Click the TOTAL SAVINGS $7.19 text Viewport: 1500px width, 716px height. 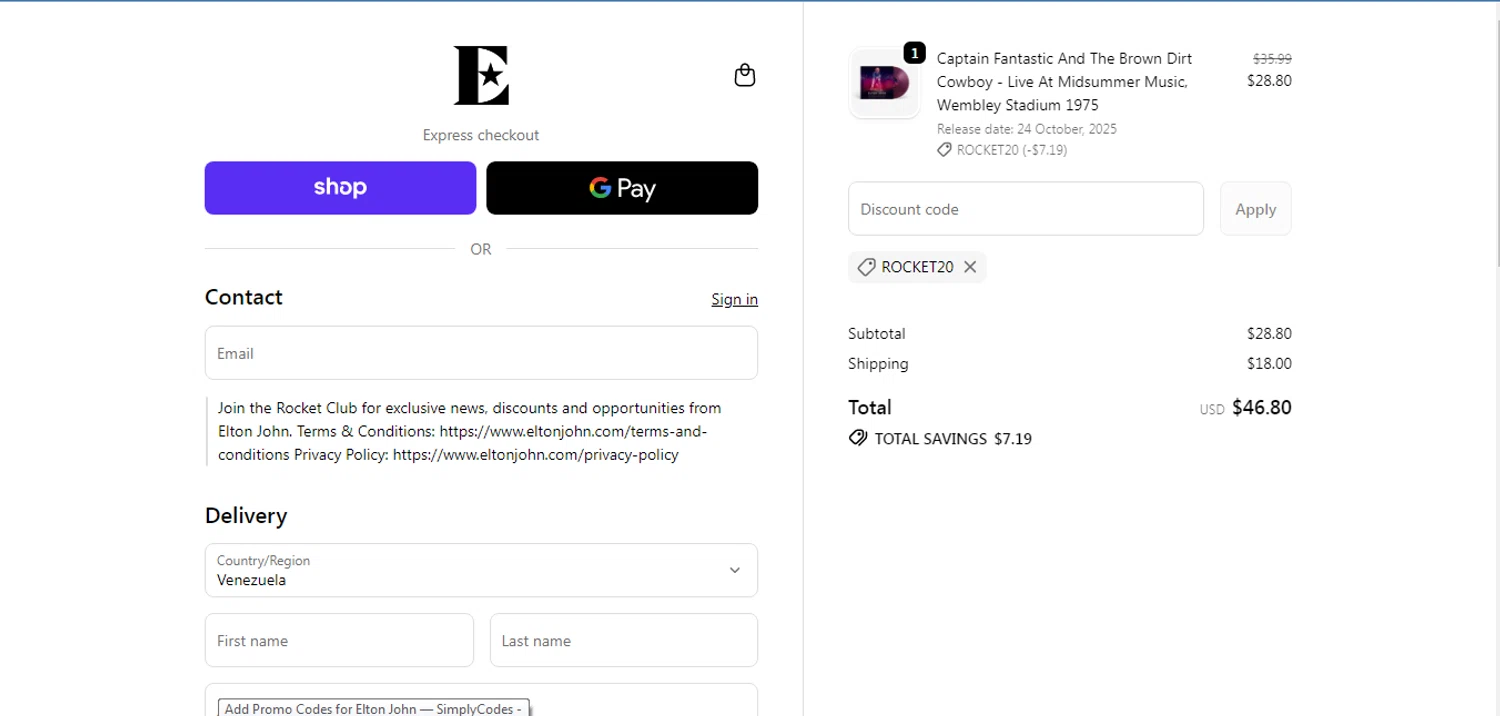(x=953, y=438)
